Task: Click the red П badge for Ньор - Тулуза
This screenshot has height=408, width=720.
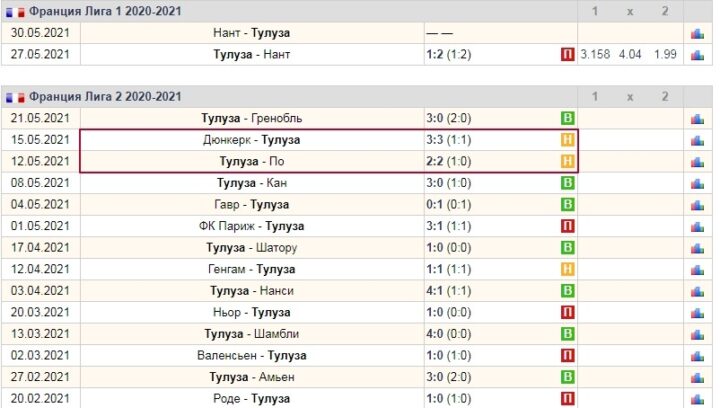Action: point(568,313)
